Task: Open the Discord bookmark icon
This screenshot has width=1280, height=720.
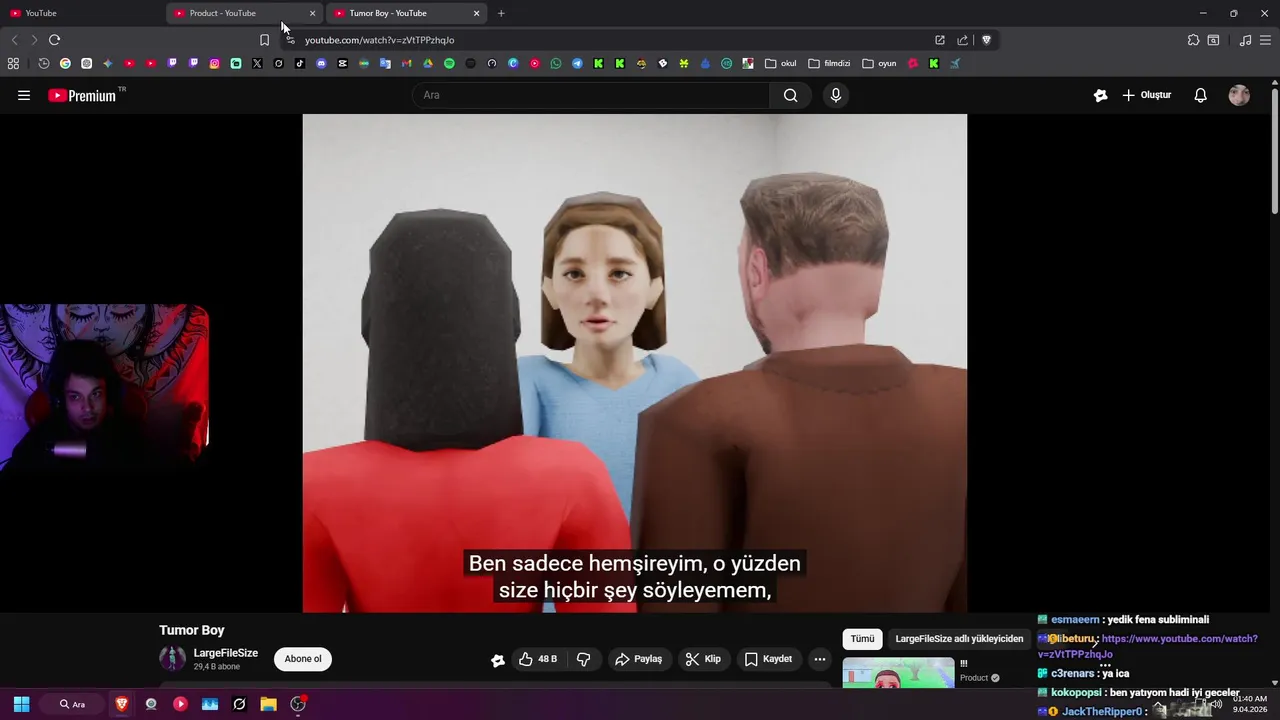Action: [x=321, y=63]
